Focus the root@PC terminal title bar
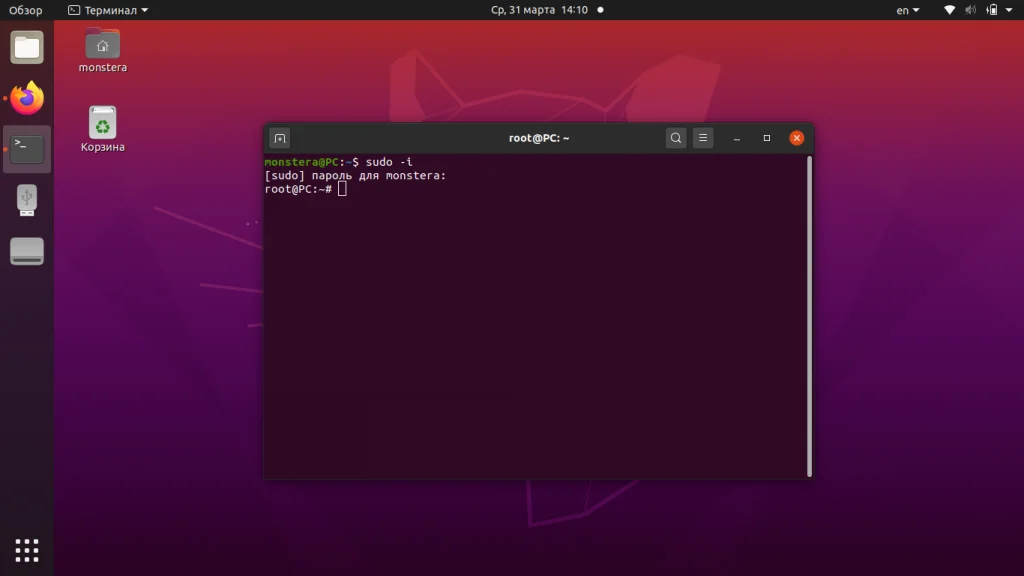1024x576 pixels. pyautogui.click(x=538, y=137)
